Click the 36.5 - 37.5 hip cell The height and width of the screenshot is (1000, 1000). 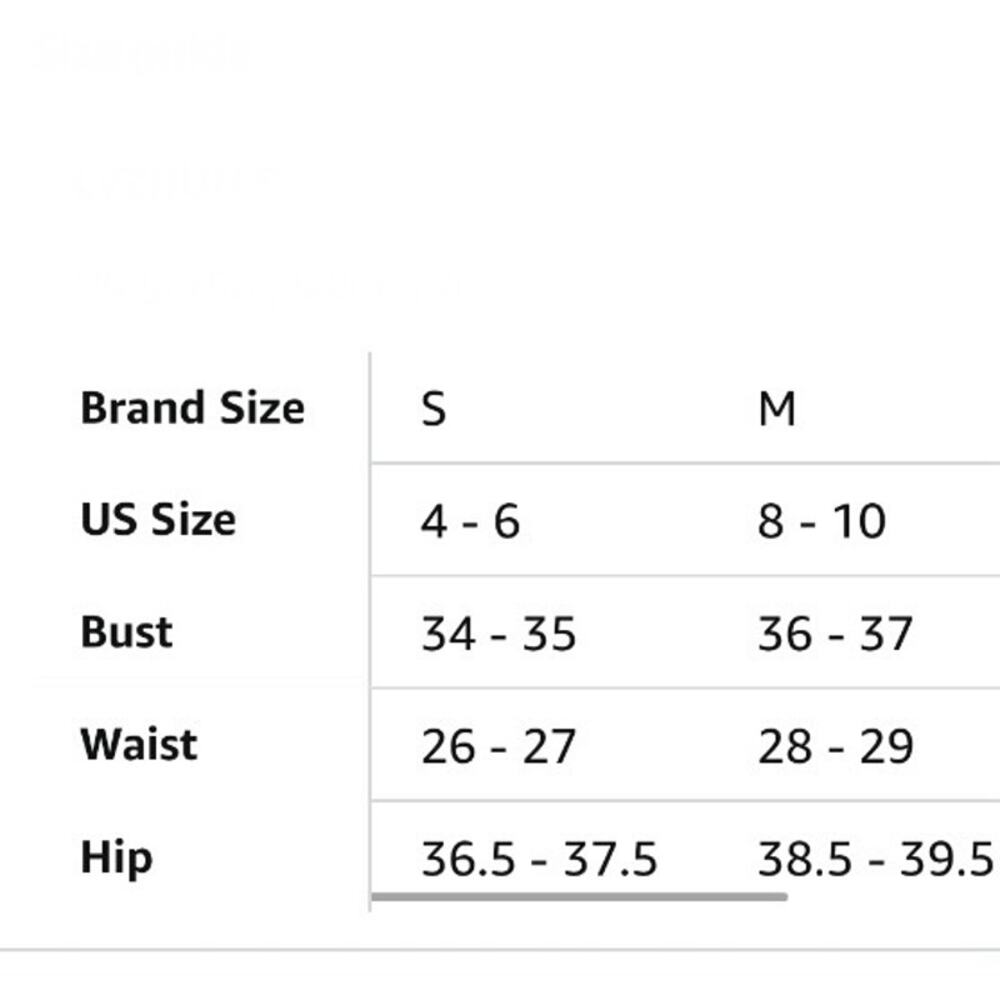(539, 858)
